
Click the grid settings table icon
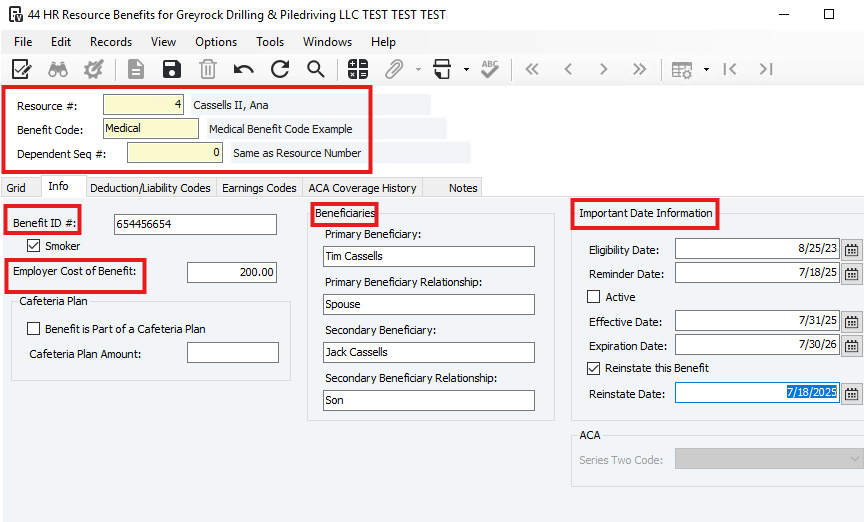coord(682,69)
